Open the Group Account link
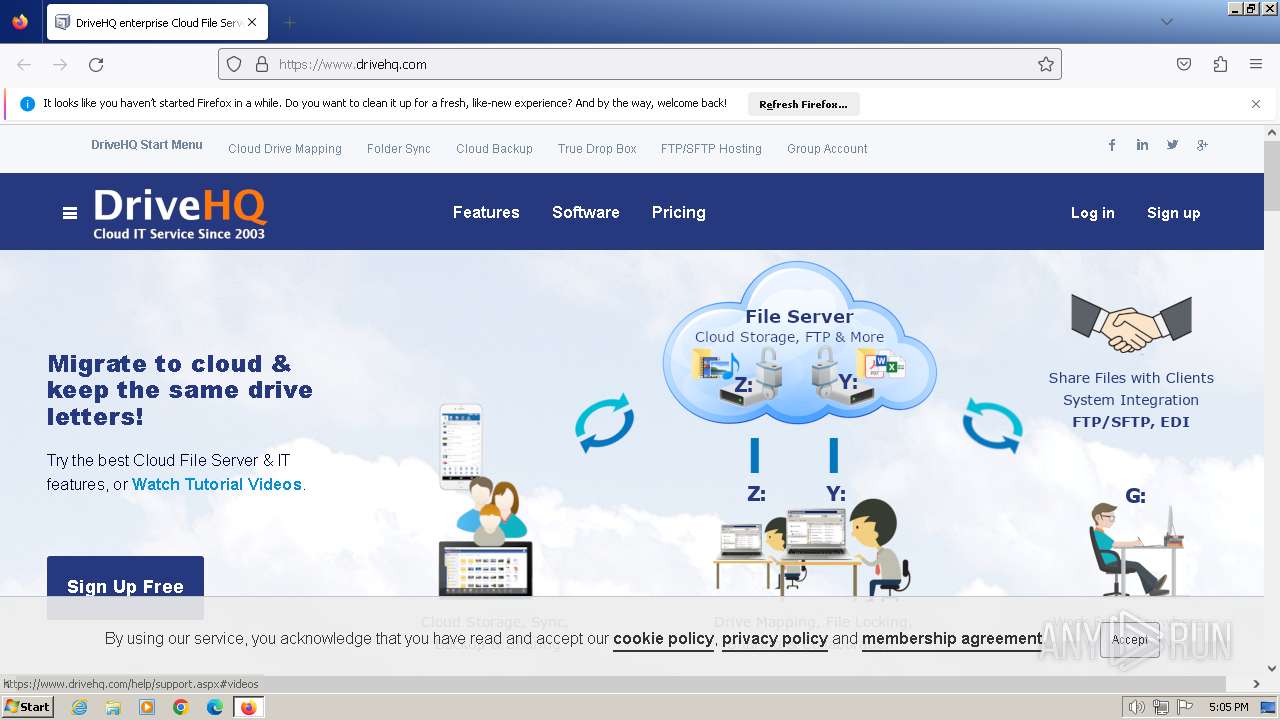Screen dimensions: 1280x720 coord(827,149)
